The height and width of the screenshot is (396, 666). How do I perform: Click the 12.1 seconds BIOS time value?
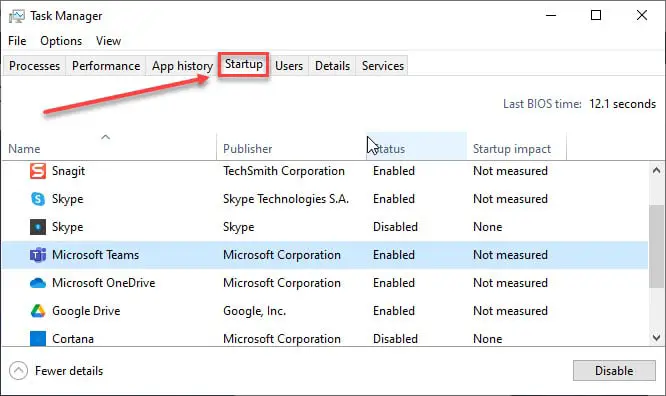[x=622, y=104]
